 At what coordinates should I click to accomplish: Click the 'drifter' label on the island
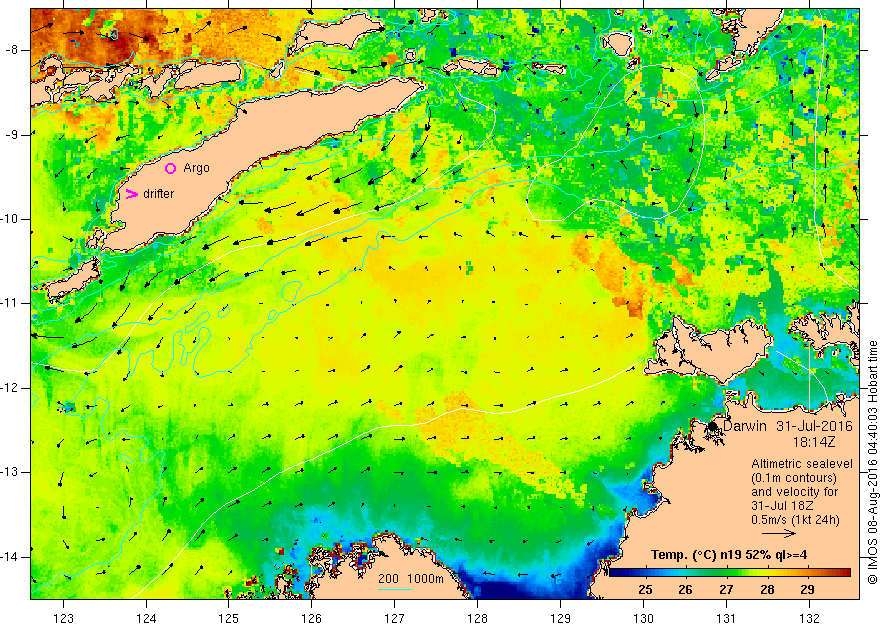pyautogui.click(x=159, y=194)
